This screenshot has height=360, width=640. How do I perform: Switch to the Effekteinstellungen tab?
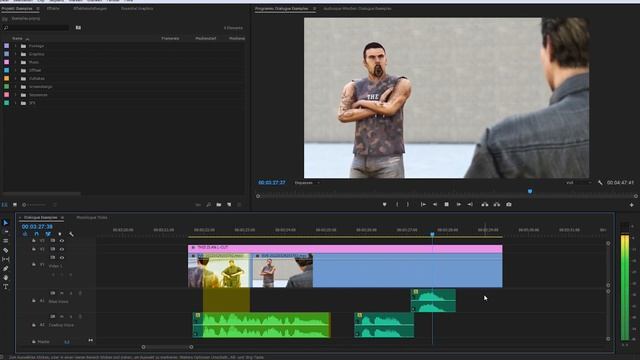click(x=90, y=9)
